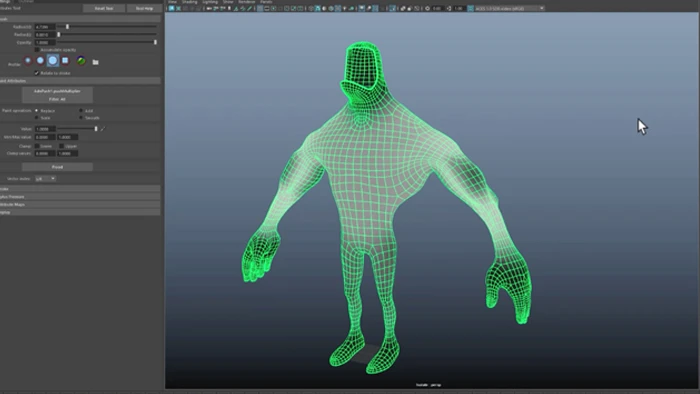Open the Shading menu in viewport panel

coord(190,2)
